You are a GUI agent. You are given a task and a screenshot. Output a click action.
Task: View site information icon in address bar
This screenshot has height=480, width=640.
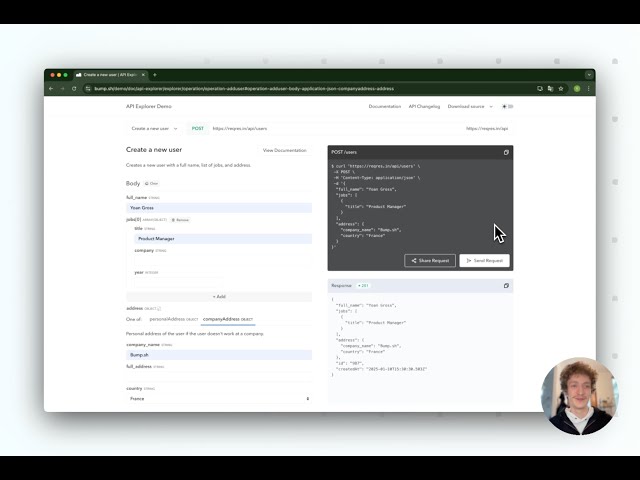pyautogui.click(x=88, y=89)
